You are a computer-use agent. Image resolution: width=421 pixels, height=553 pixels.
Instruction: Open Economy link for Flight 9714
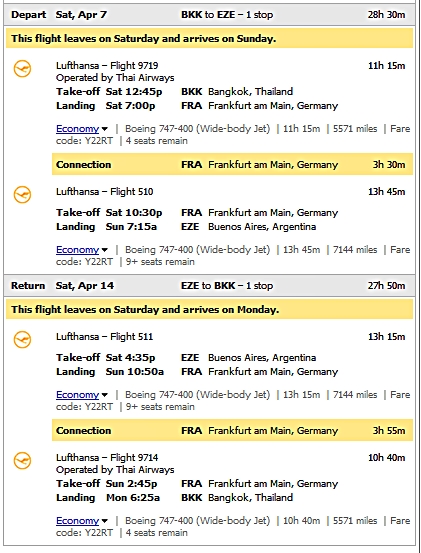[77, 521]
